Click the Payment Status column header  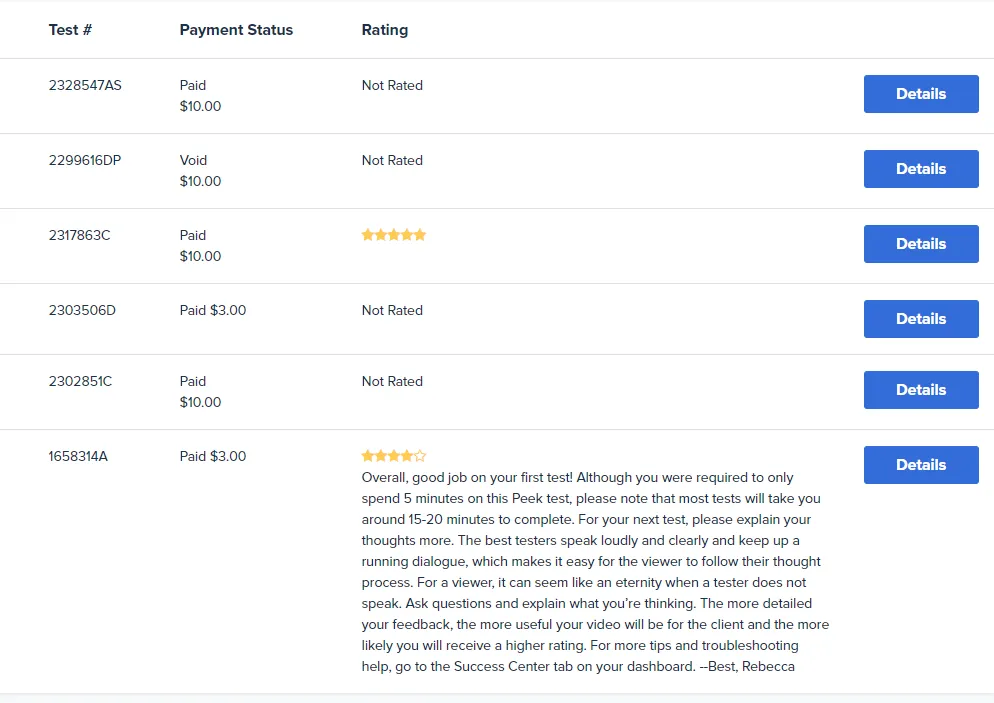[x=236, y=30]
